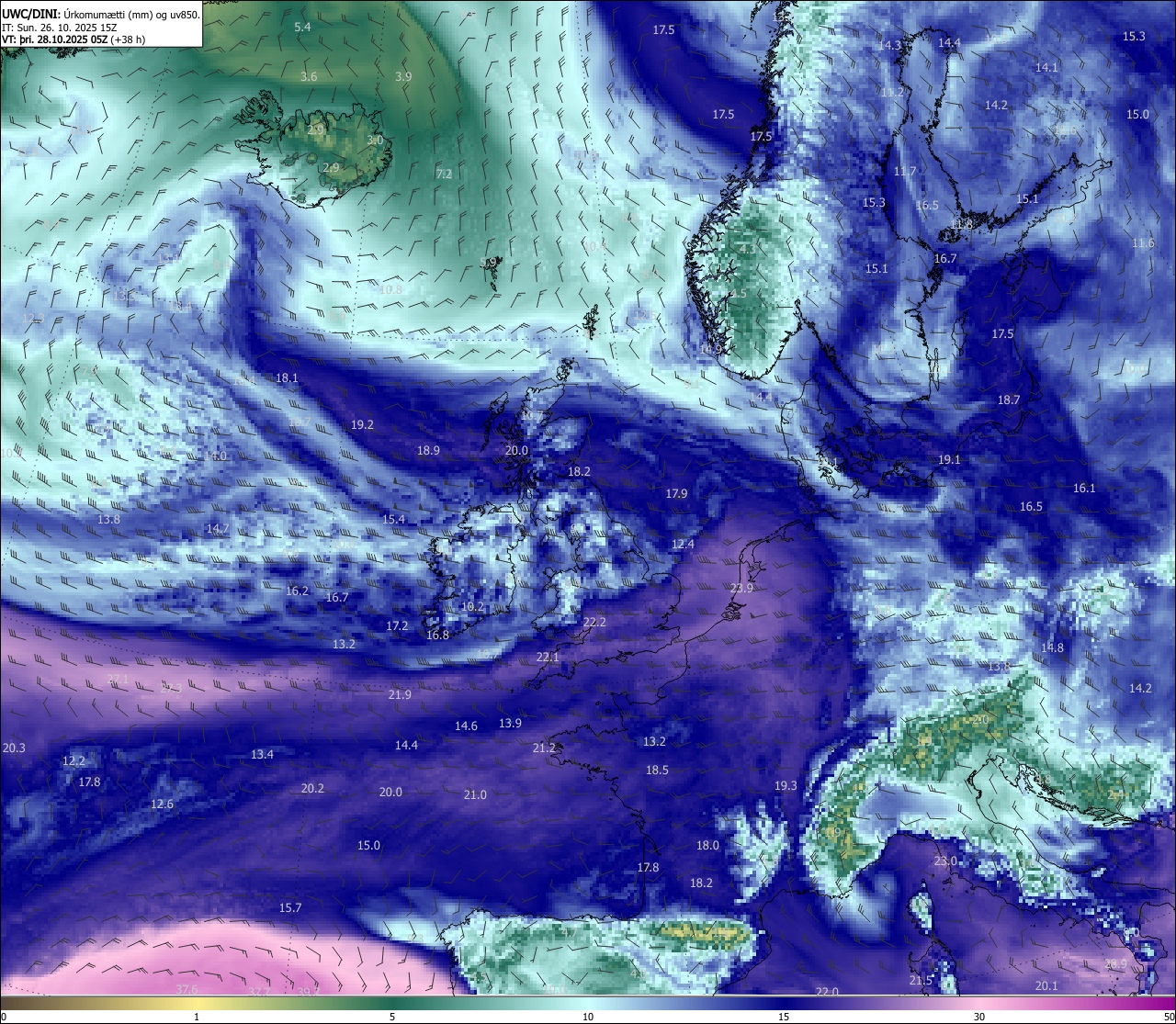
Task: Click the 3.6 value above Iceland
Action: (x=309, y=77)
